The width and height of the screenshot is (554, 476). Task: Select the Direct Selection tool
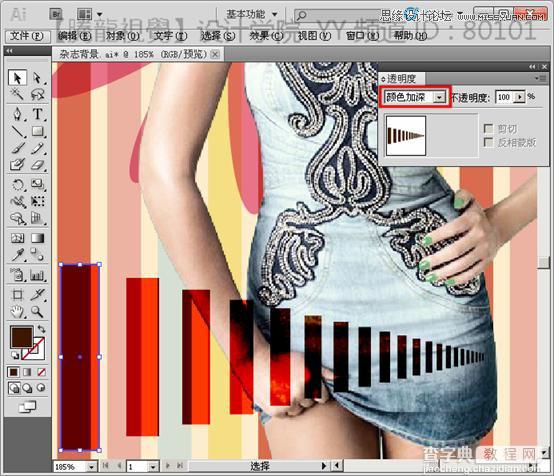[x=37, y=77]
